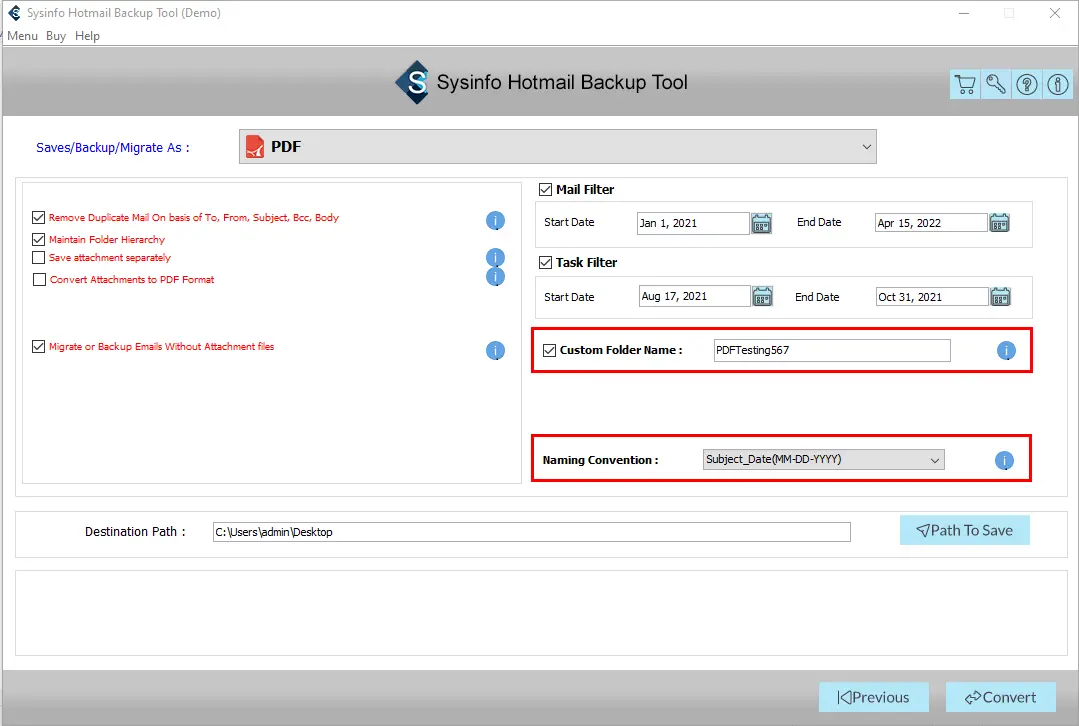Click the about info icon in header

1057,85
